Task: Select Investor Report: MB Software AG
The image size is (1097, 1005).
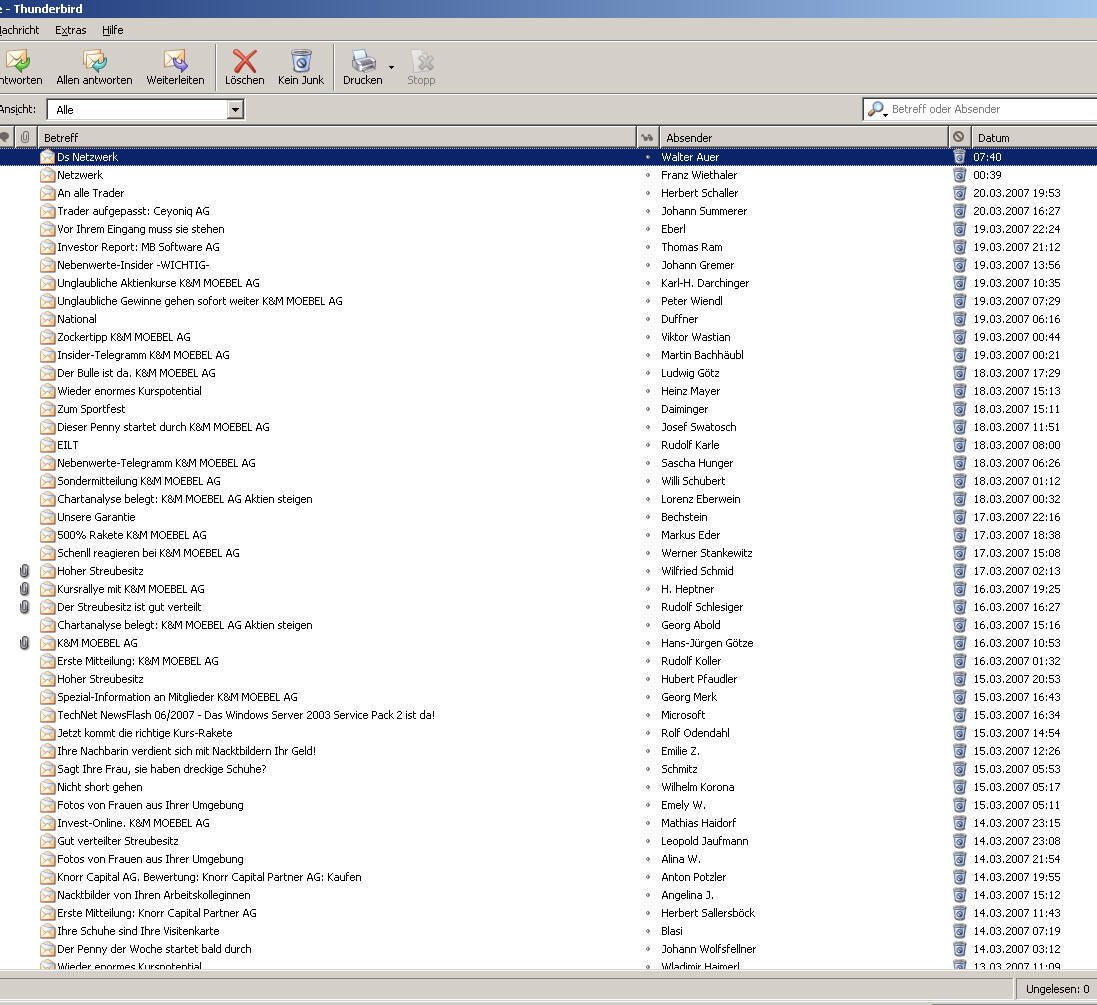Action: pyautogui.click(x=138, y=247)
